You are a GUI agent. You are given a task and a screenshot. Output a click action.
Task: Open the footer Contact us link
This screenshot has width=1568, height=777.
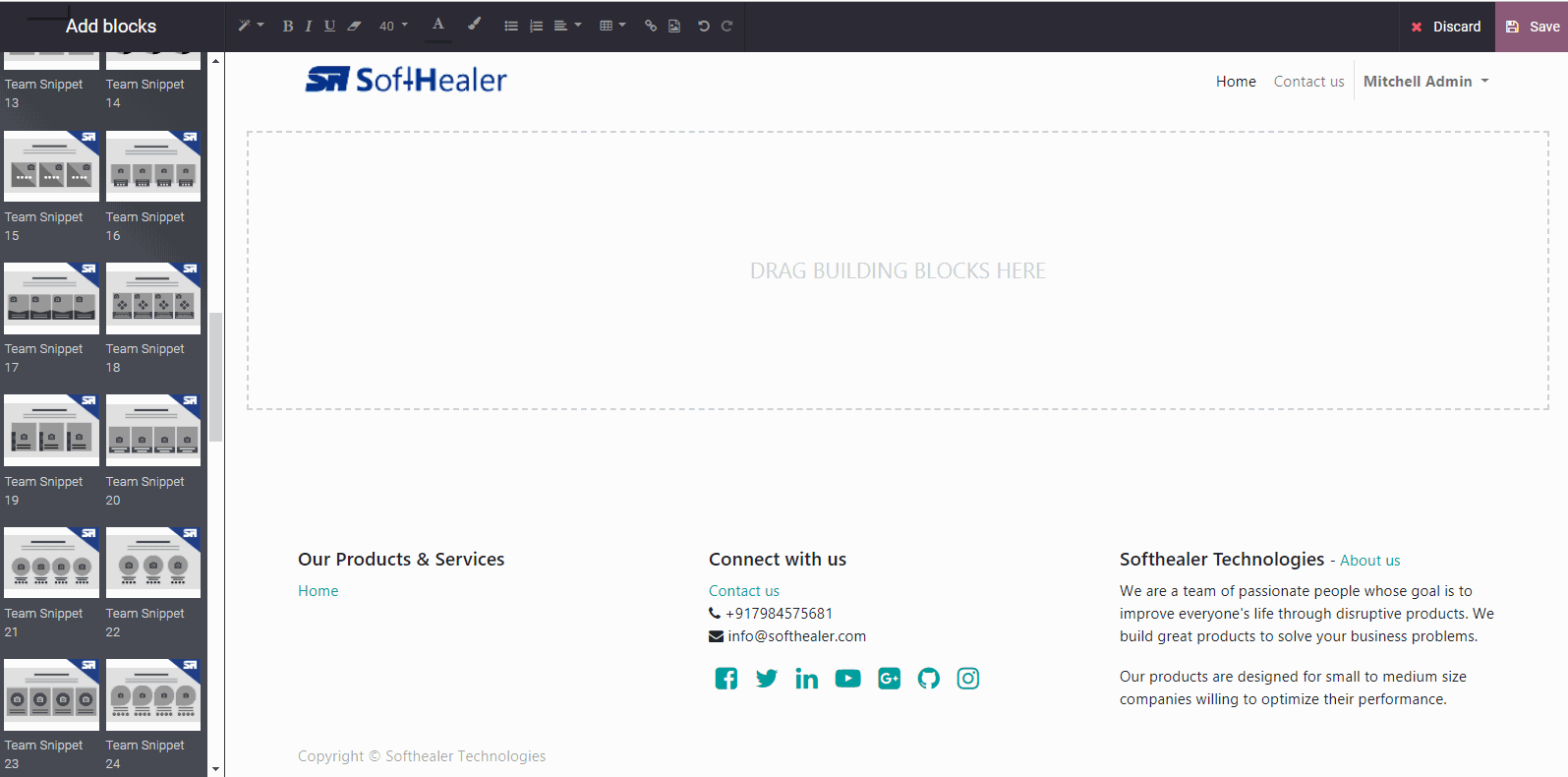(x=744, y=591)
